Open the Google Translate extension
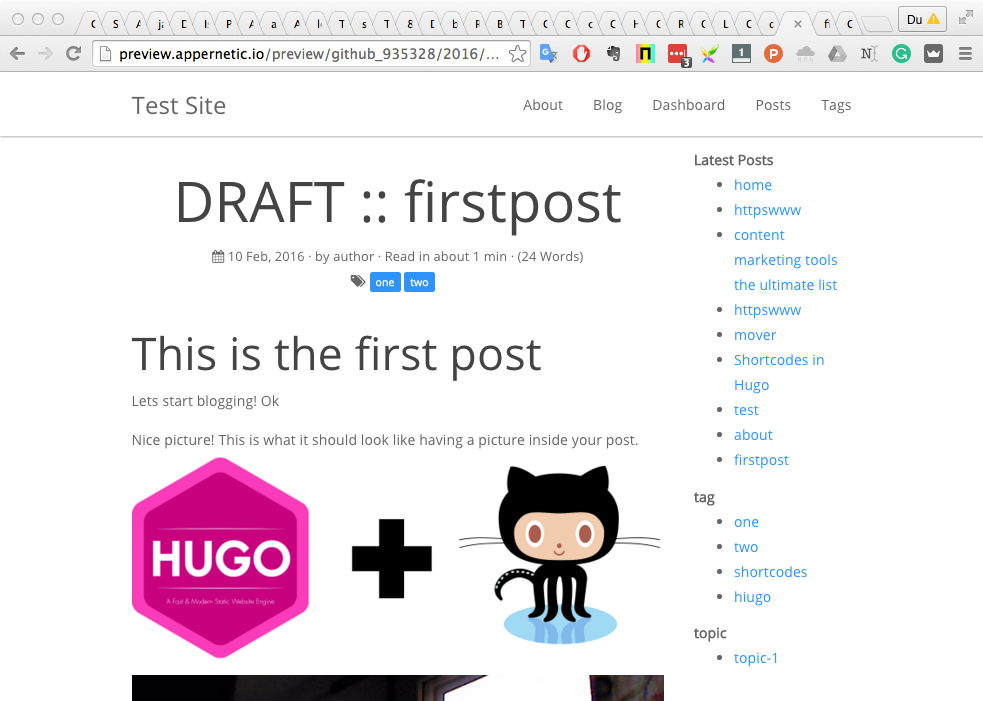The width and height of the screenshot is (983, 701). pyautogui.click(x=549, y=54)
